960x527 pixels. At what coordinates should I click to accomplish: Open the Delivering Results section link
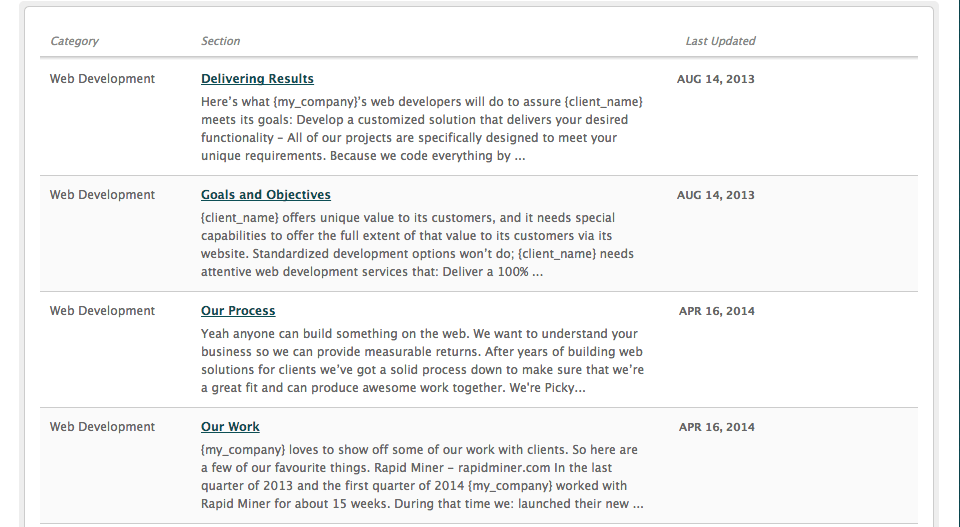[257, 79]
